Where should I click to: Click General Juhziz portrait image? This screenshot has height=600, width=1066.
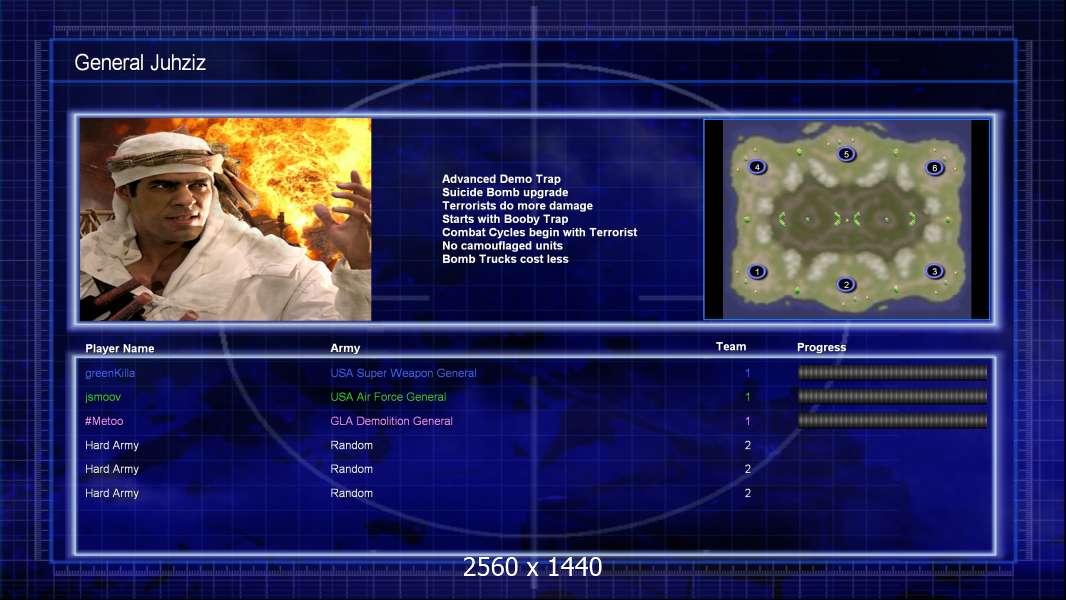[226, 219]
